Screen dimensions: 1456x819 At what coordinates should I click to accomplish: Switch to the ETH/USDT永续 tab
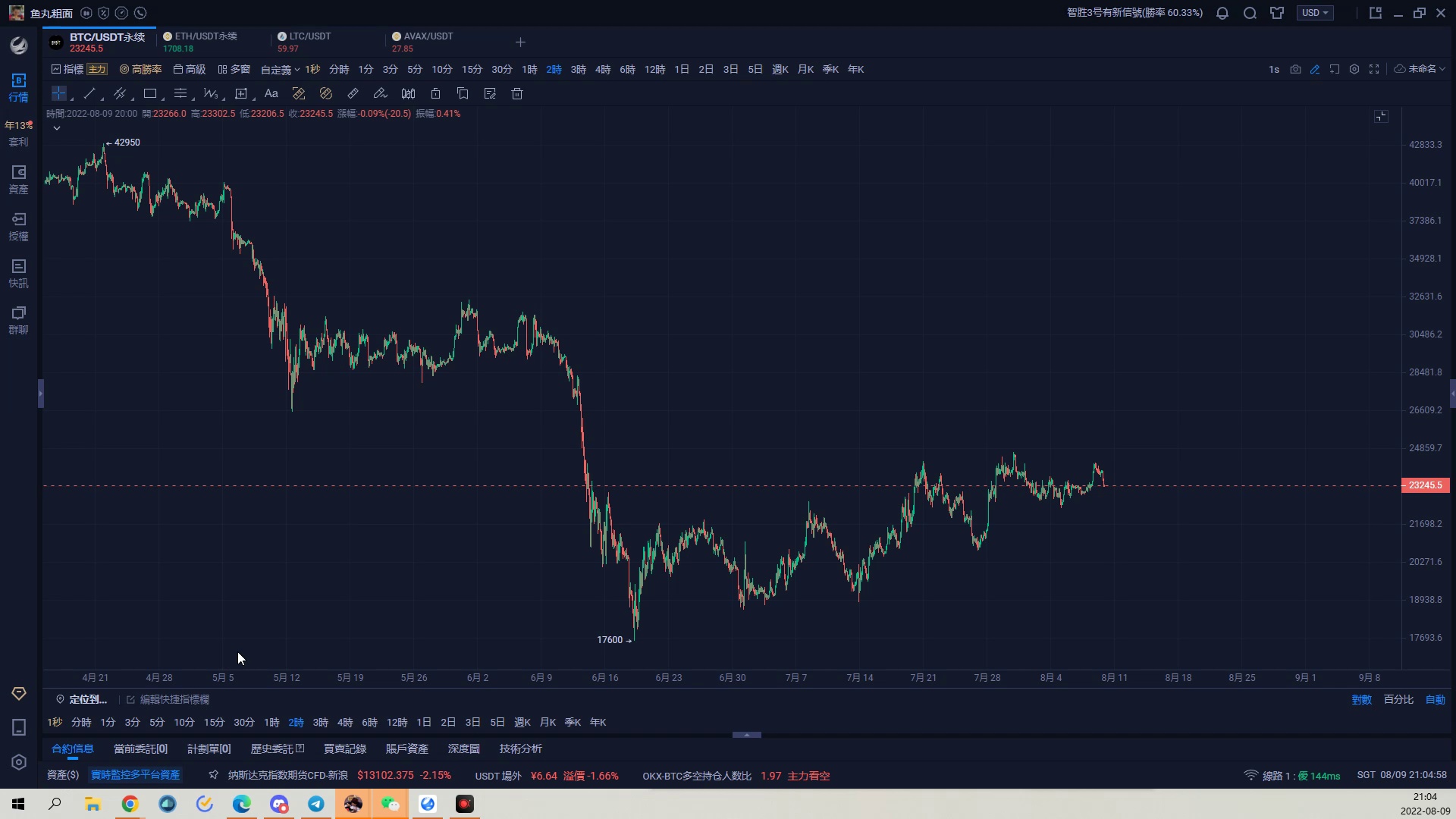point(205,42)
